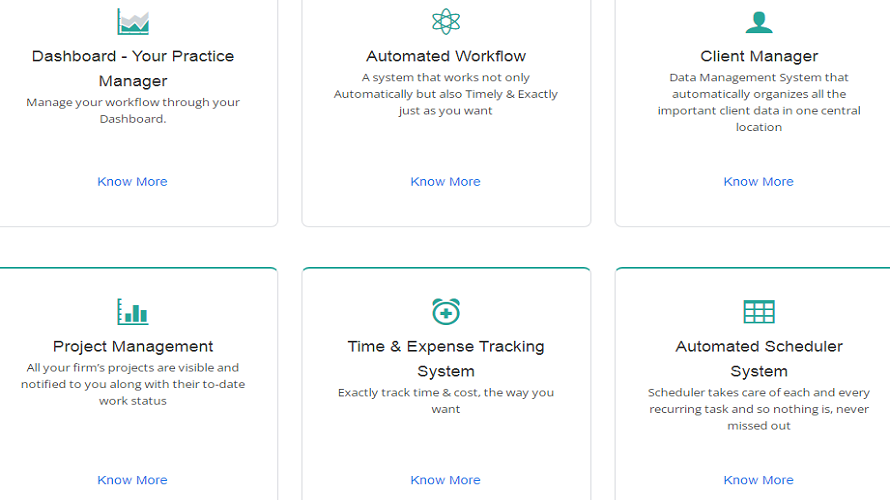The image size is (890, 500).
Task: Select the "Dashboard - Your Practice Manager" heading
Action: pos(133,68)
